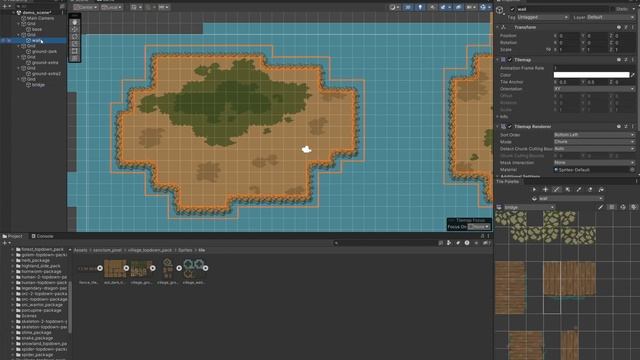Click the add plus button in Project panel
Image resolution: width=640 pixels, height=360 pixels.
point(5,243)
